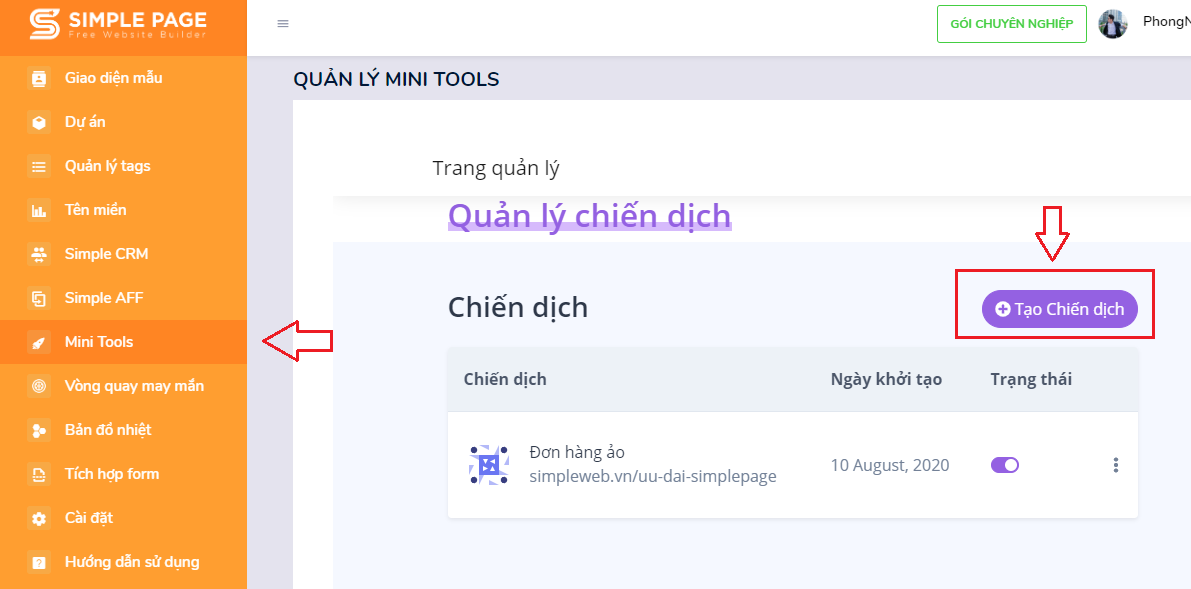Open the simpleweb.vn/uu-dai-simplepage link
Image resolution: width=1191 pixels, height=589 pixels.
652,477
